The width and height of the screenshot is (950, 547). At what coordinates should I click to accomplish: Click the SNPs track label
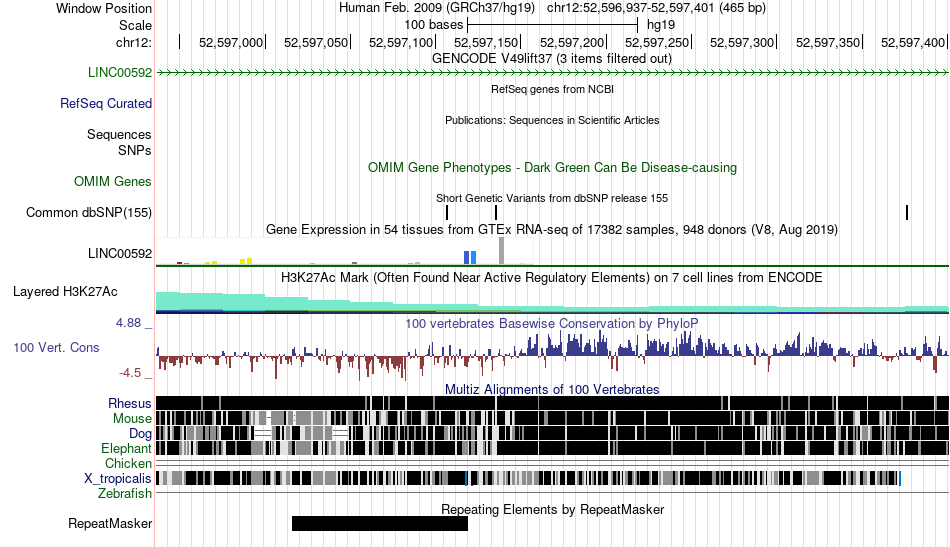click(135, 150)
